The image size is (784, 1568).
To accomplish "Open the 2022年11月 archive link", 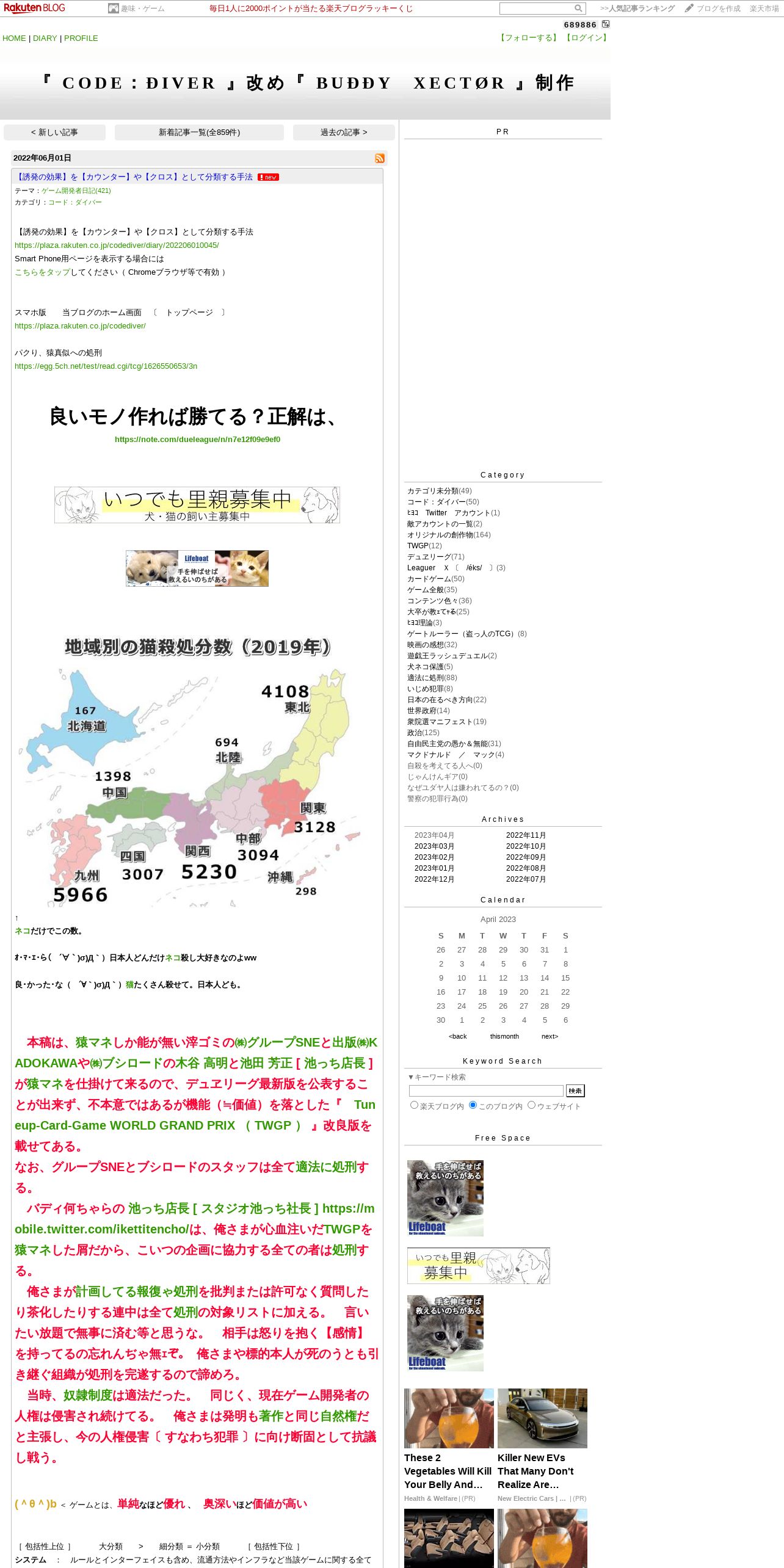I will coord(526,835).
